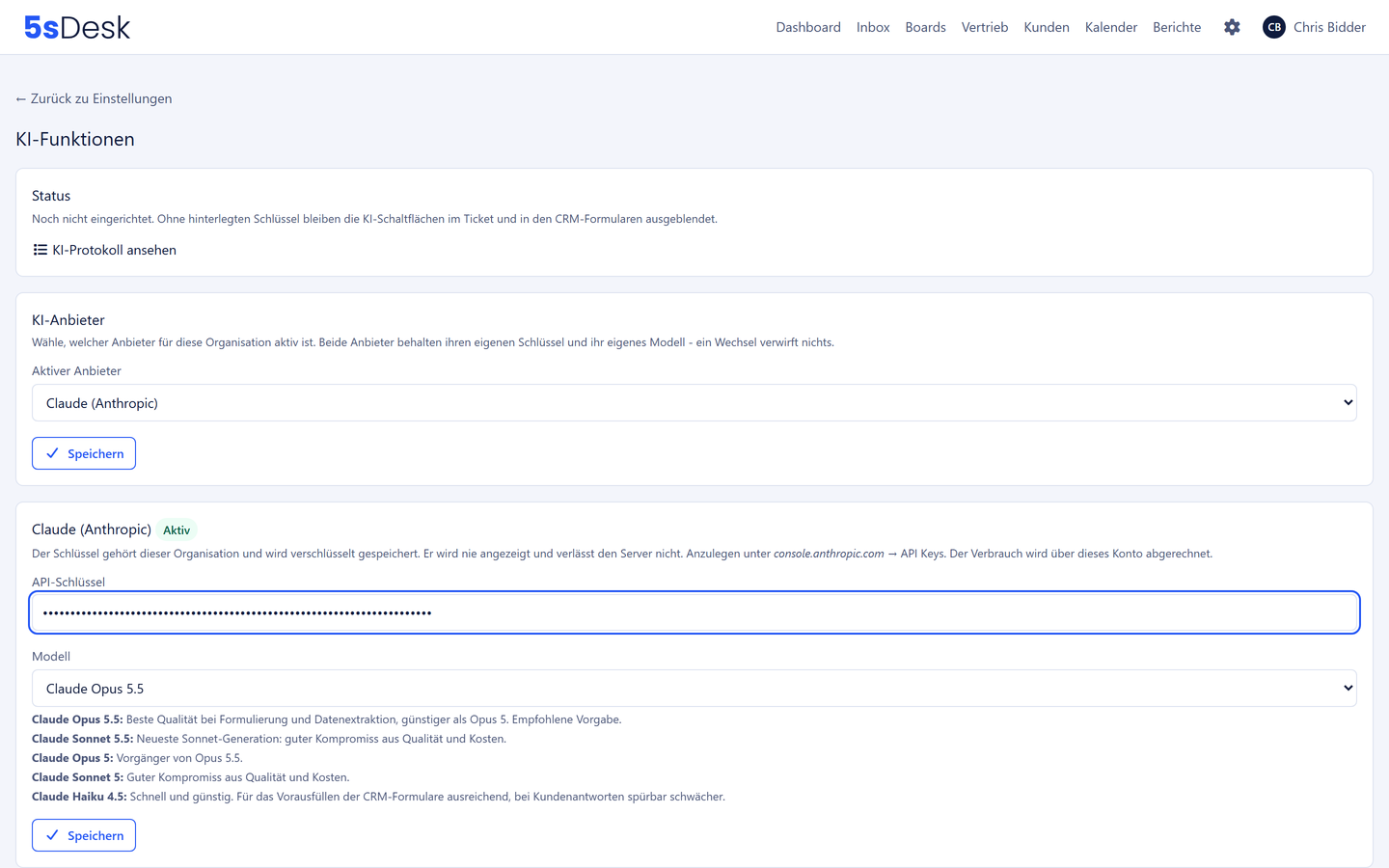
Task: Click into the API-Schlüssel field
Action: pyautogui.click(x=694, y=612)
